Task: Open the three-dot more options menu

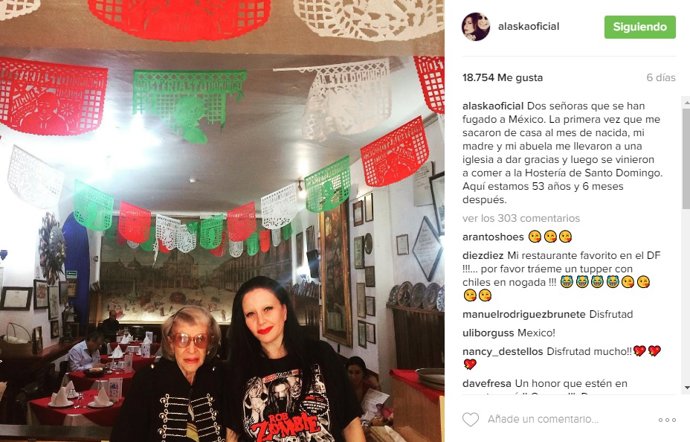Action: [x=667, y=420]
